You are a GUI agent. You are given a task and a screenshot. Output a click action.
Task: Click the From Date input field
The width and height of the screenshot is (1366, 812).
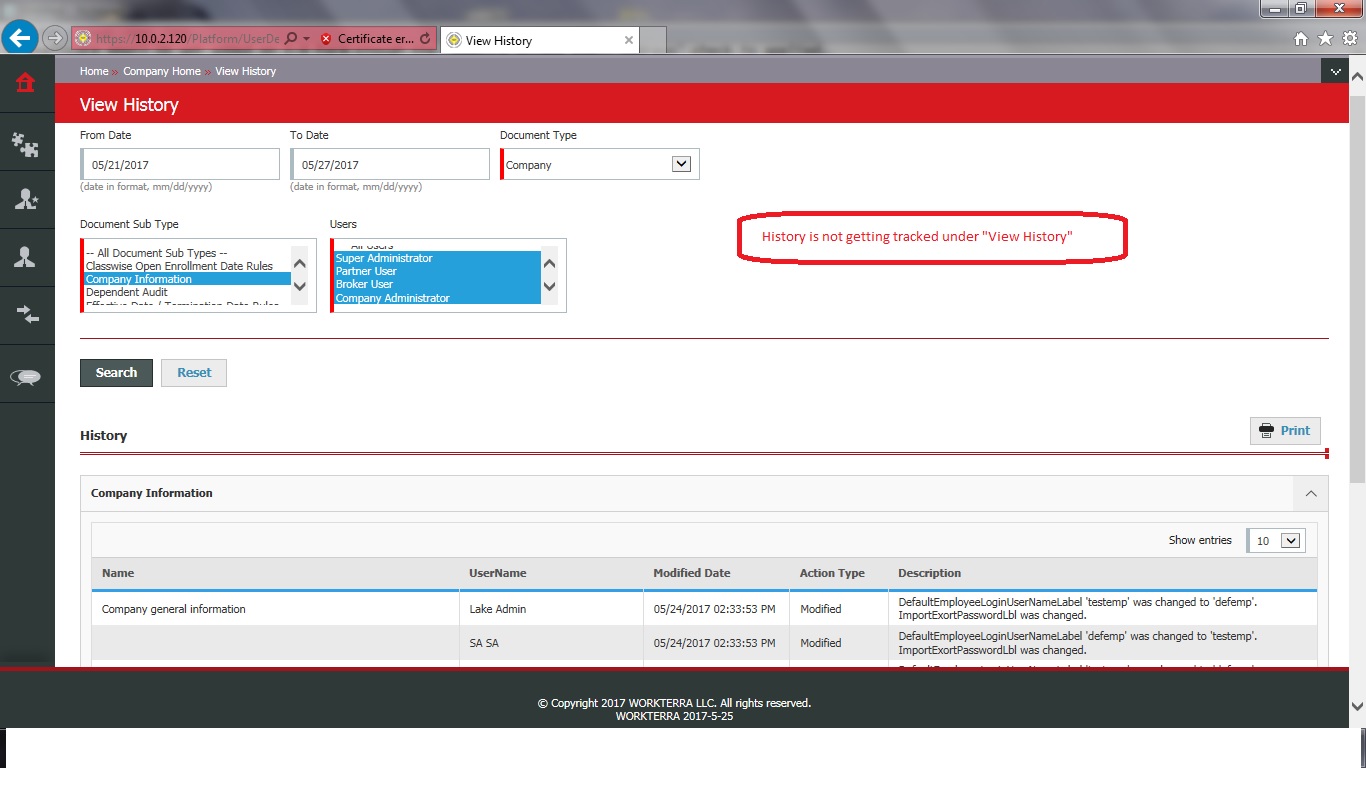[x=181, y=165]
